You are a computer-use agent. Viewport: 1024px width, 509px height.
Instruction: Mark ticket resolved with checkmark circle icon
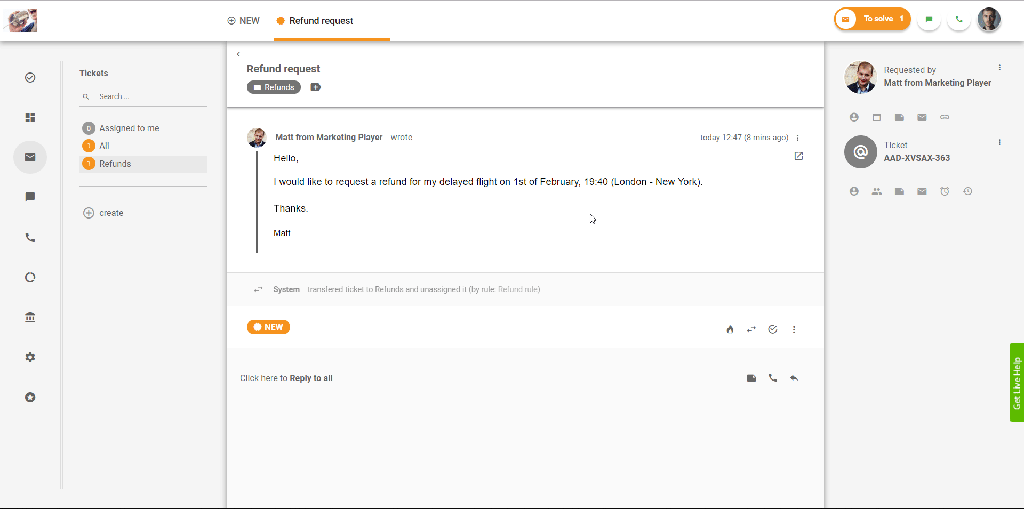click(773, 329)
